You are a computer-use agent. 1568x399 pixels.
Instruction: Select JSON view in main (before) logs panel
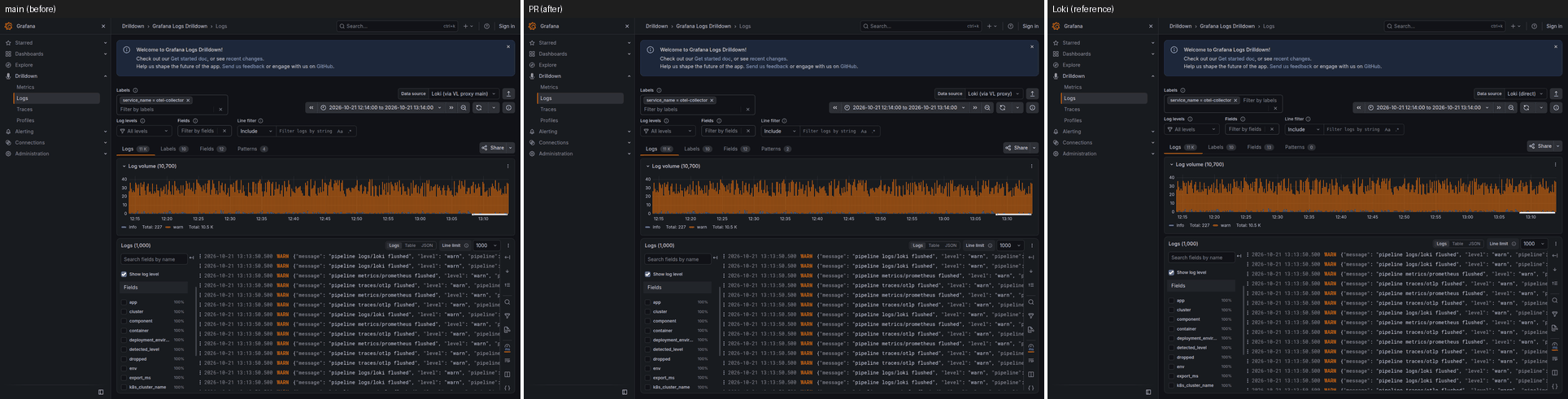[x=427, y=245]
